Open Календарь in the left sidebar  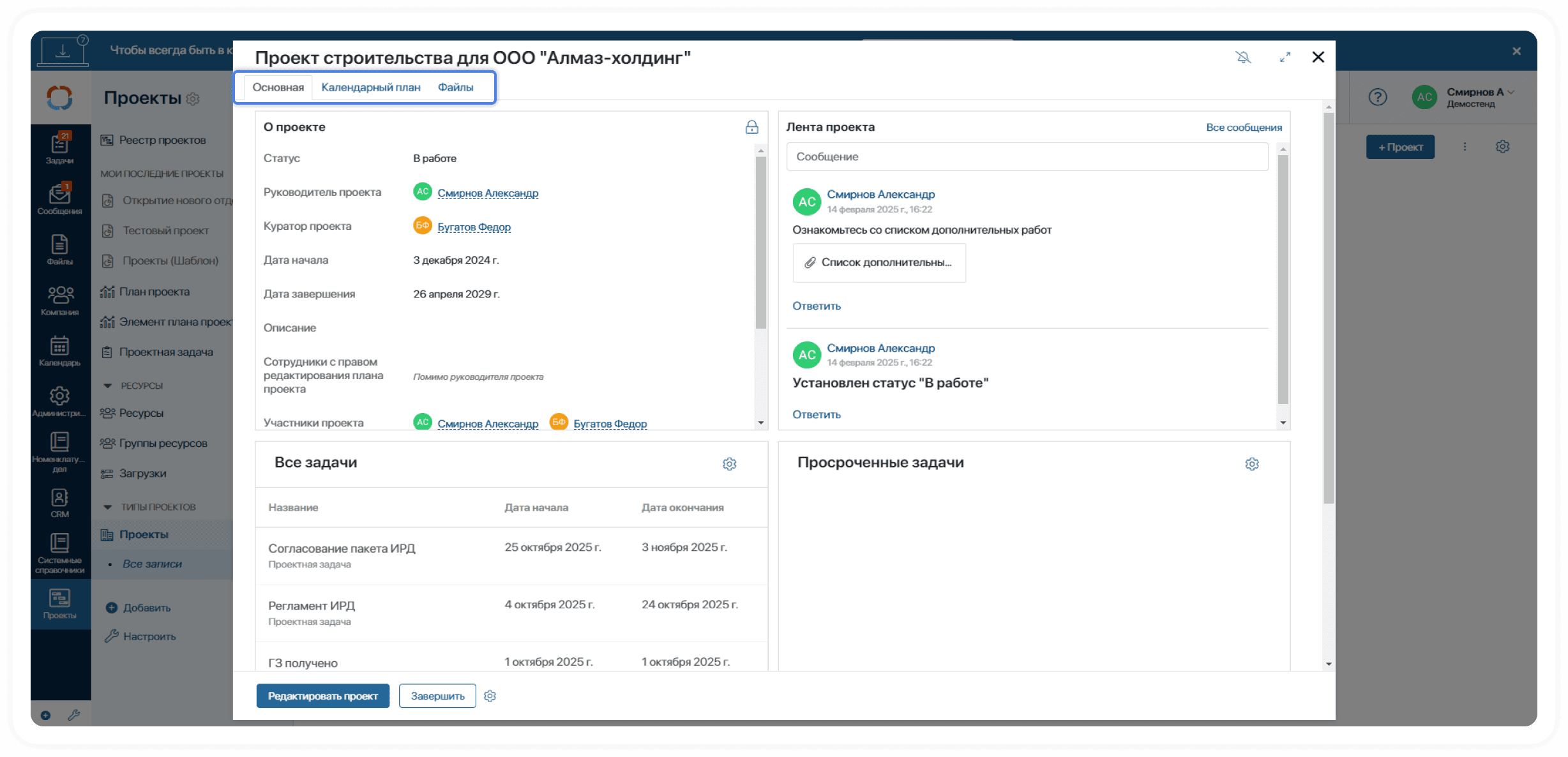coord(59,350)
